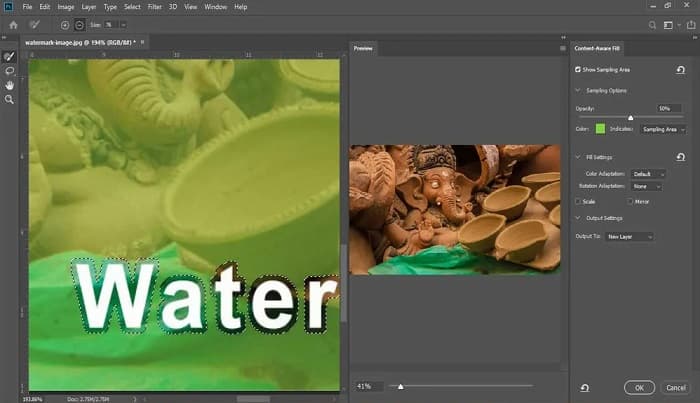
Task: Select the Hand tool
Action: coord(9,85)
